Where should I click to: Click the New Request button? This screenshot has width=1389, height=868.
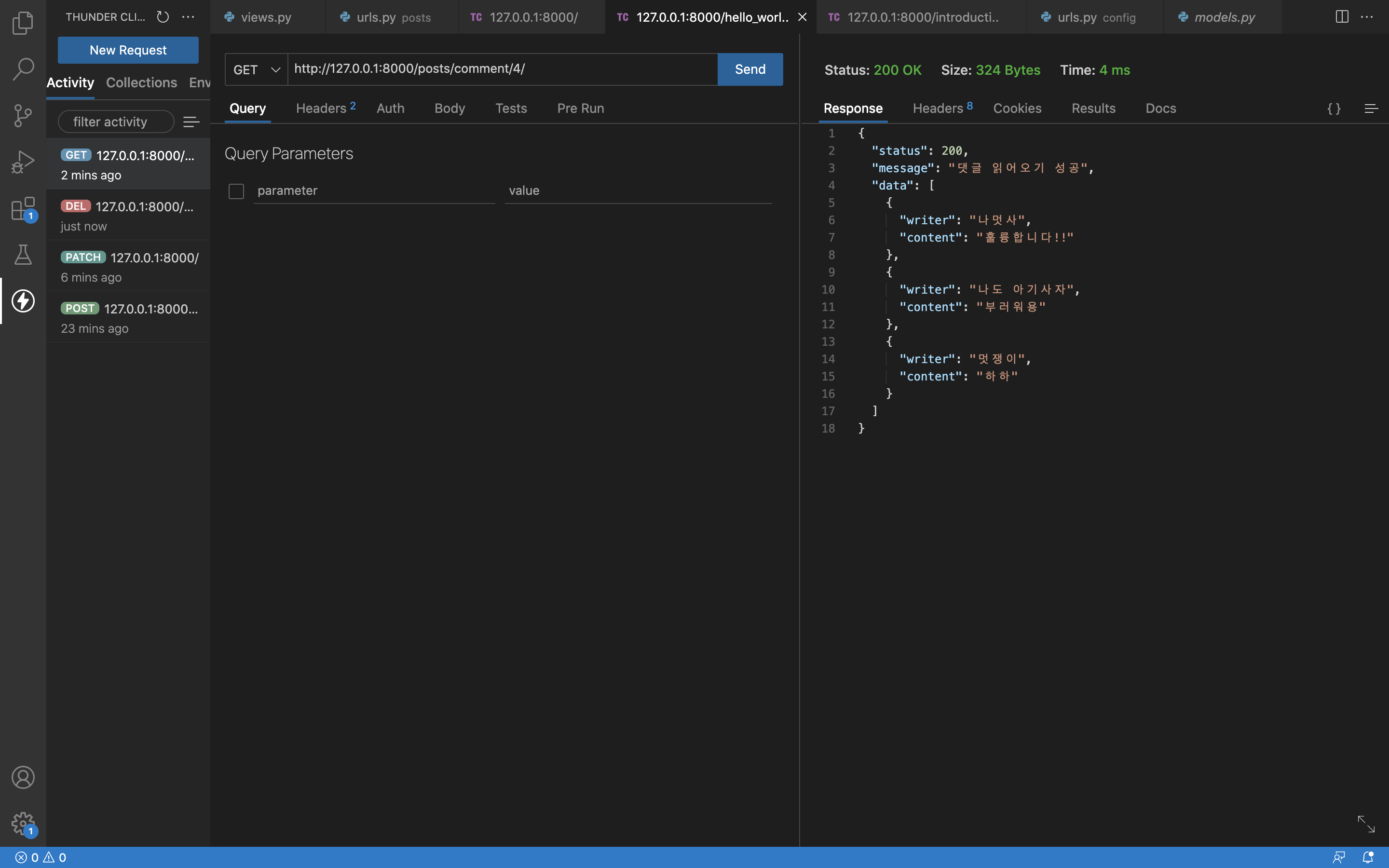click(x=128, y=50)
